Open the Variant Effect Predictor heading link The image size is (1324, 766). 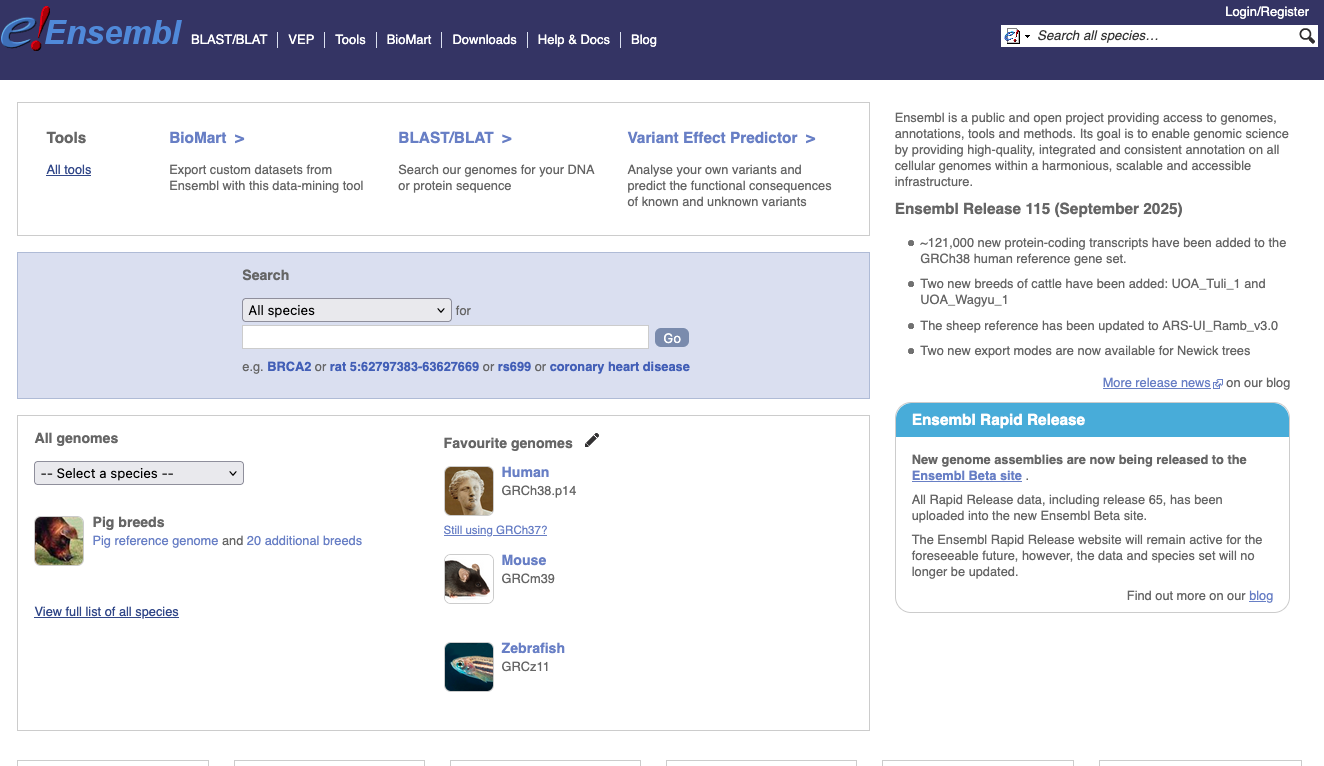pyautogui.click(x=720, y=138)
